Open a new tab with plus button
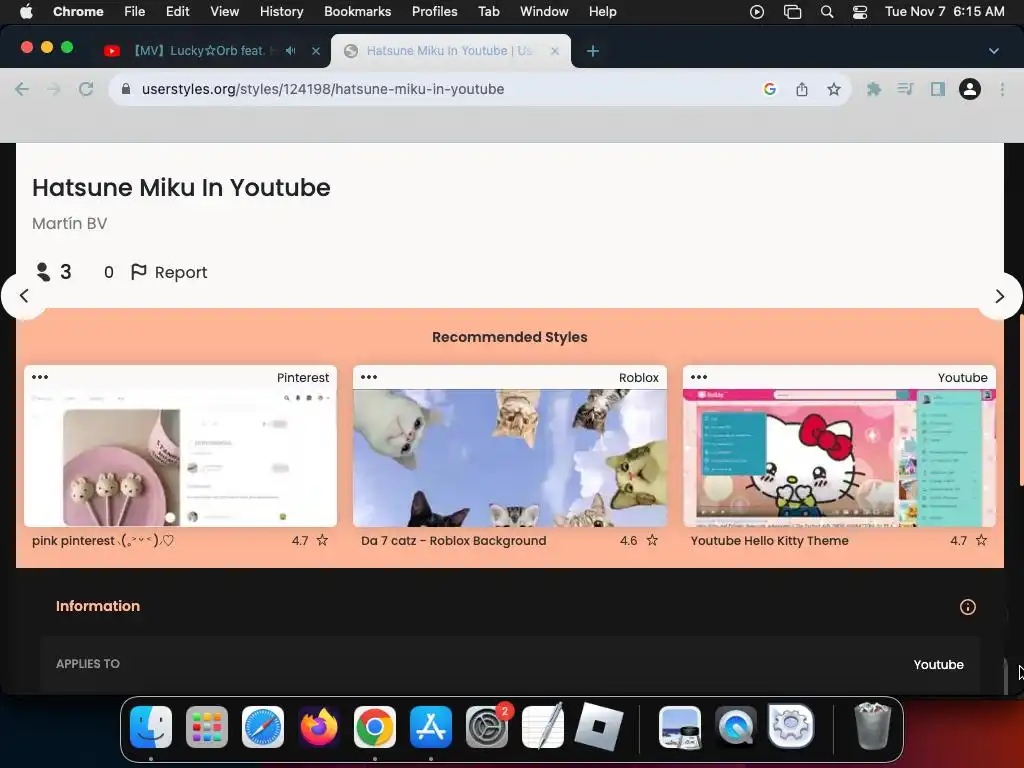This screenshot has height=768, width=1024. click(x=592, y=51)
